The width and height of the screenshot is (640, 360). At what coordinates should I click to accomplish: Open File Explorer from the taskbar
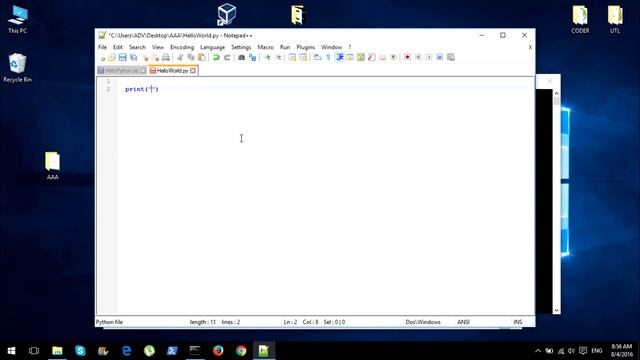point(57,351)
